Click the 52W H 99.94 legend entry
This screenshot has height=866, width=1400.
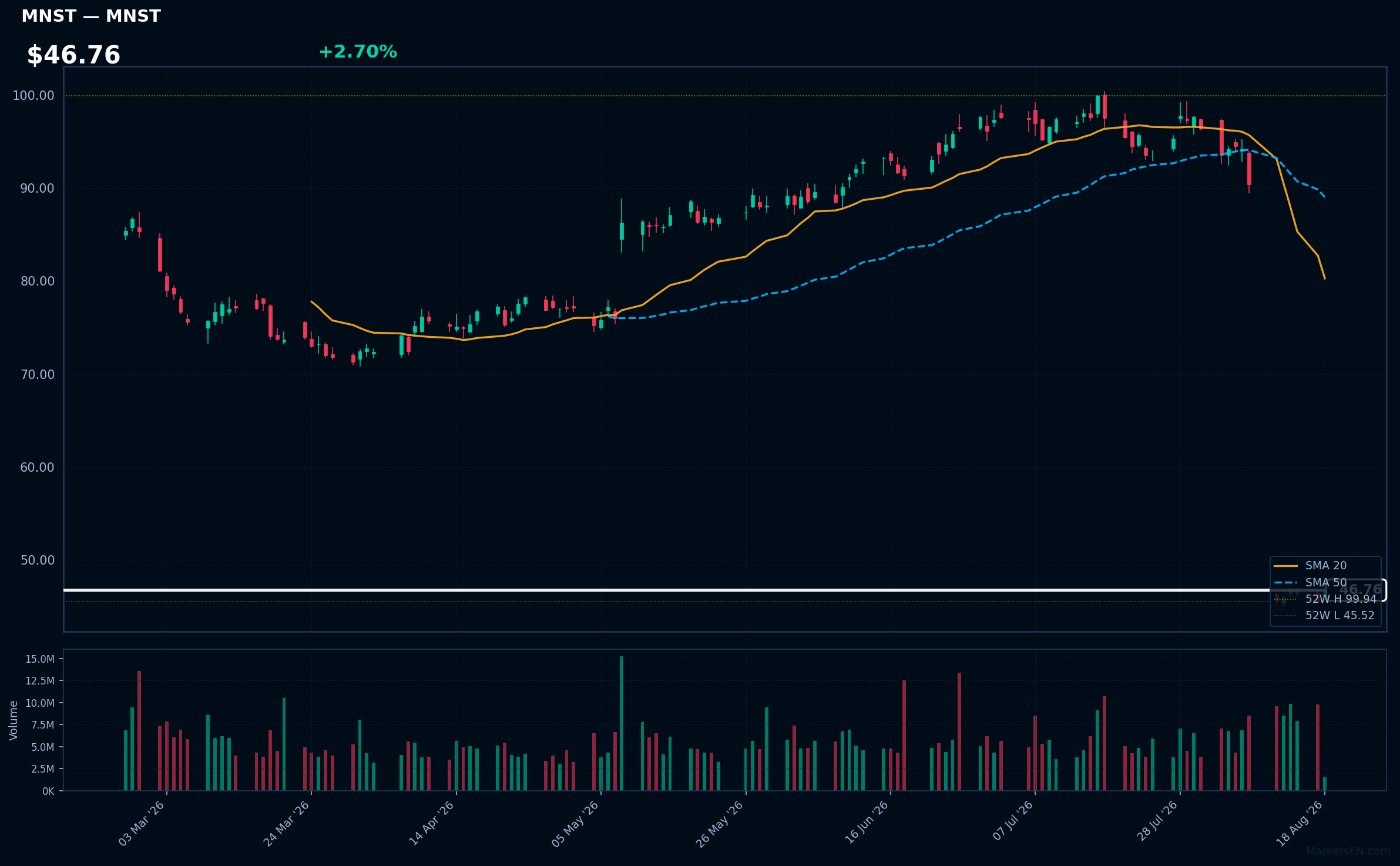1325,599
